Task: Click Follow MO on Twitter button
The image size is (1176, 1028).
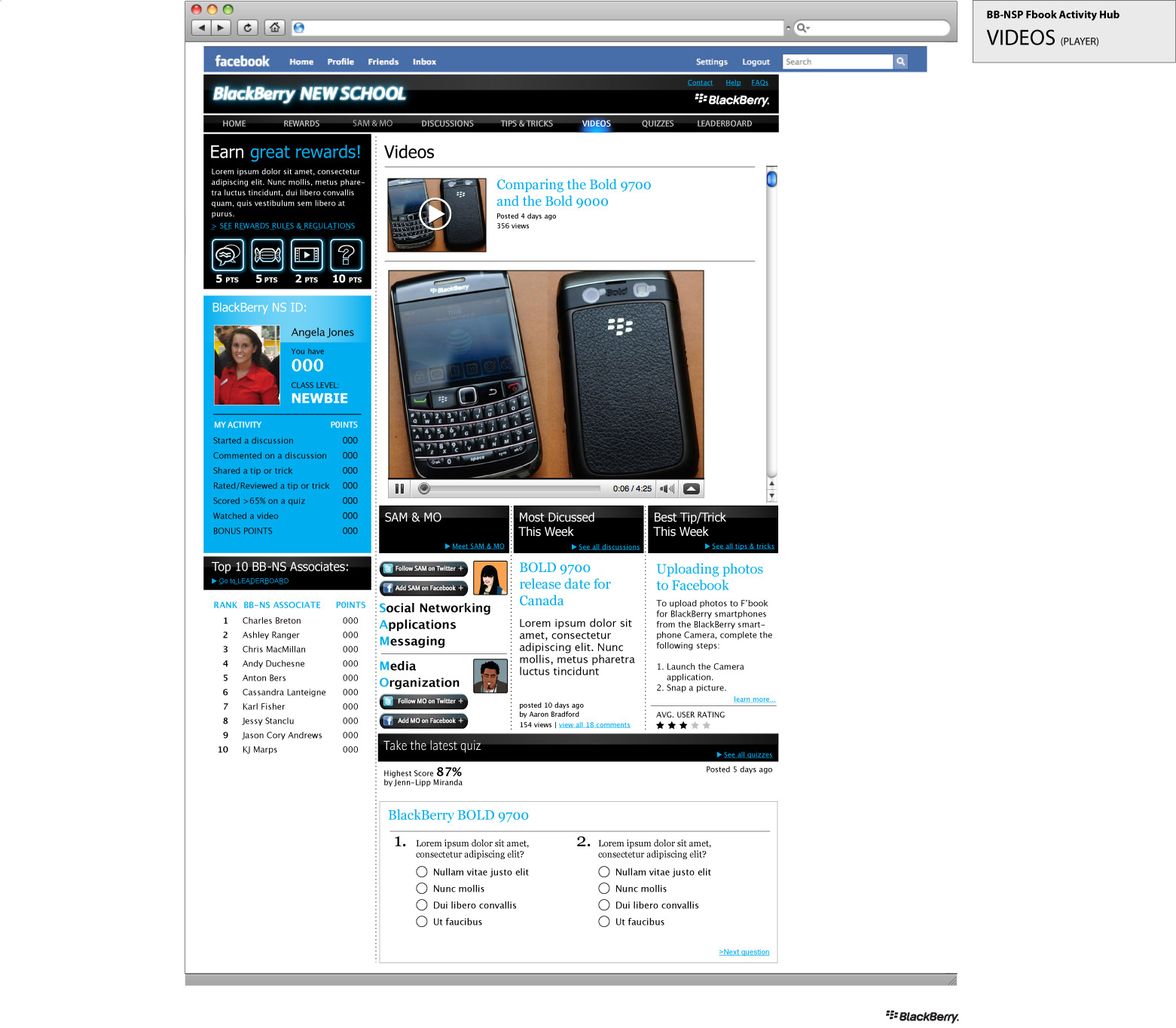Action: [423, 701]
